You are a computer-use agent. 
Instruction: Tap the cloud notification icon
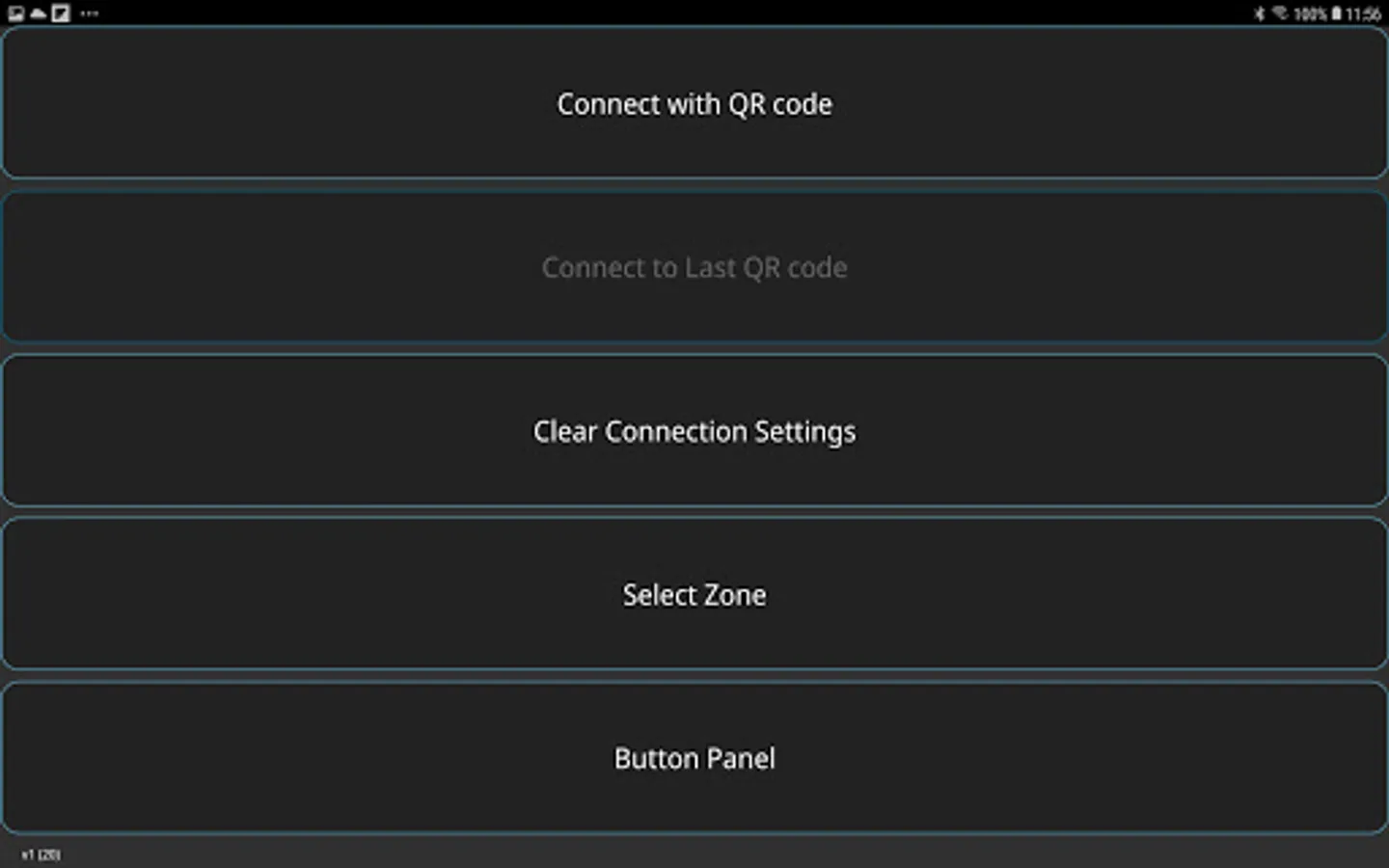pyautogui.click(x=38, y=14)
